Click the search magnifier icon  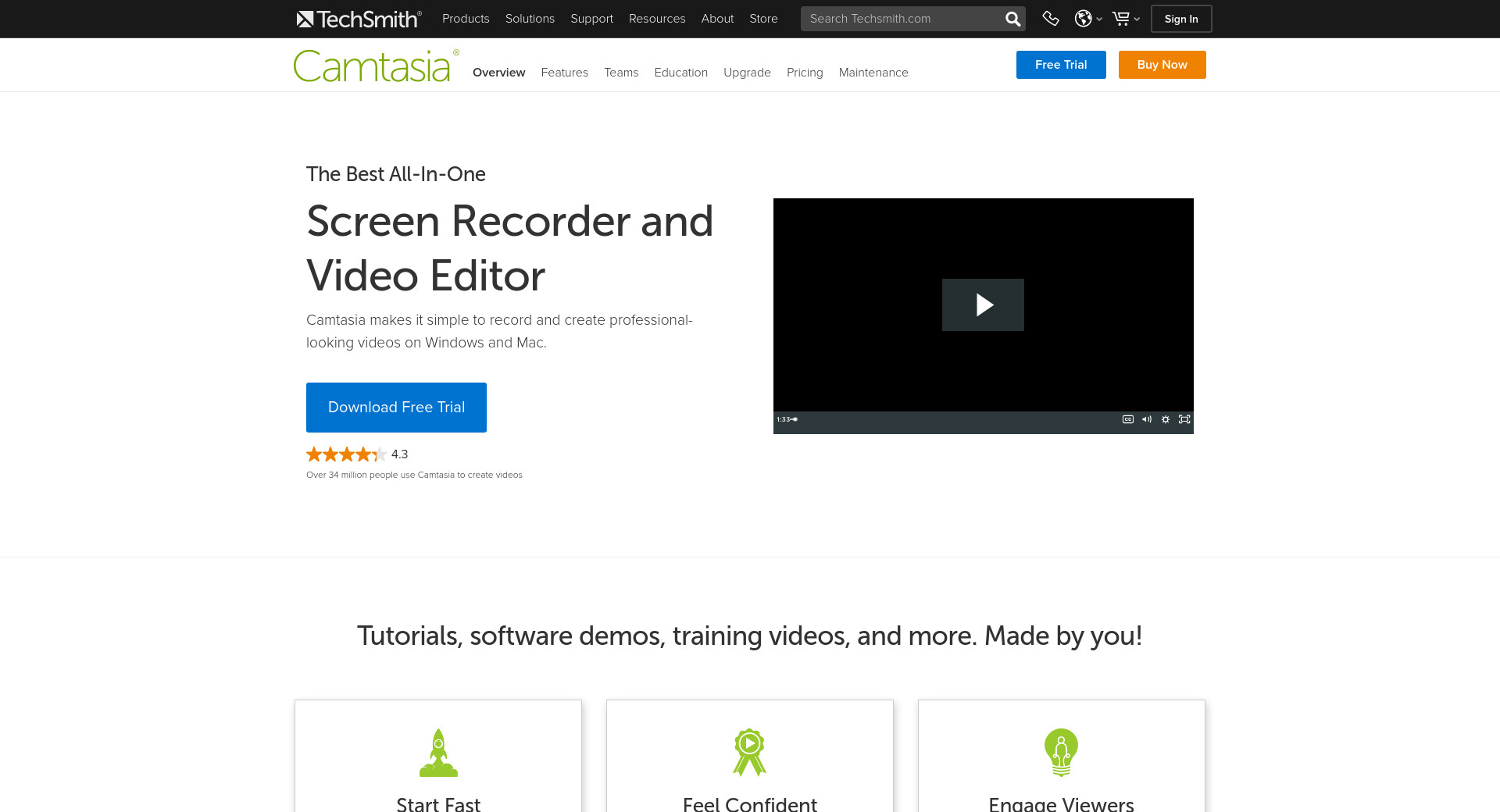1012,19
